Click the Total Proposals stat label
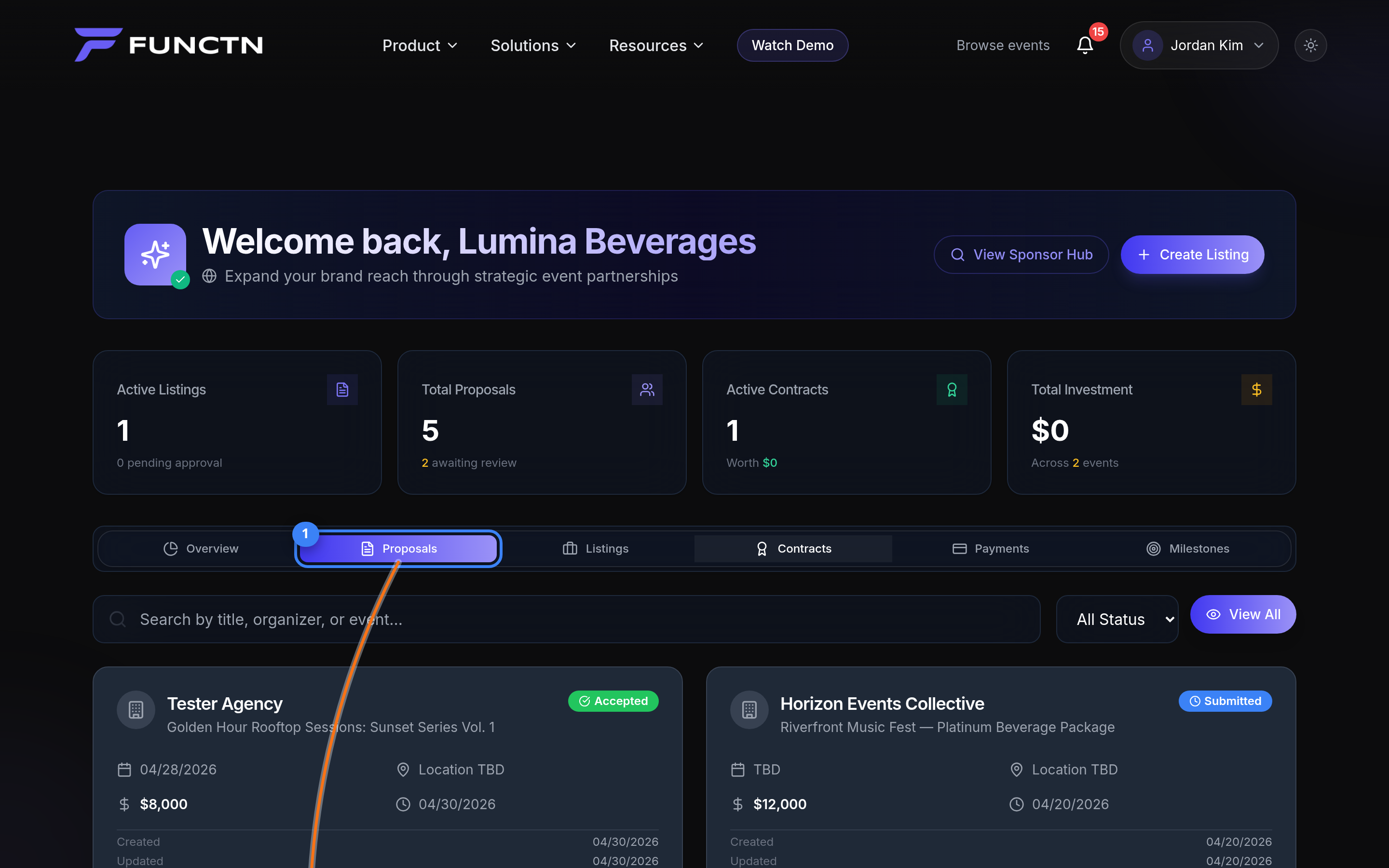Screen dimensions: 1389x868 [468, 389]
